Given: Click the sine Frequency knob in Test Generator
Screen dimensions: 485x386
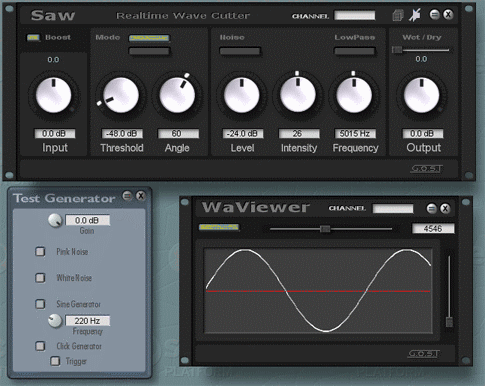Looking at the screenshot, I should (x=55, y=321).
